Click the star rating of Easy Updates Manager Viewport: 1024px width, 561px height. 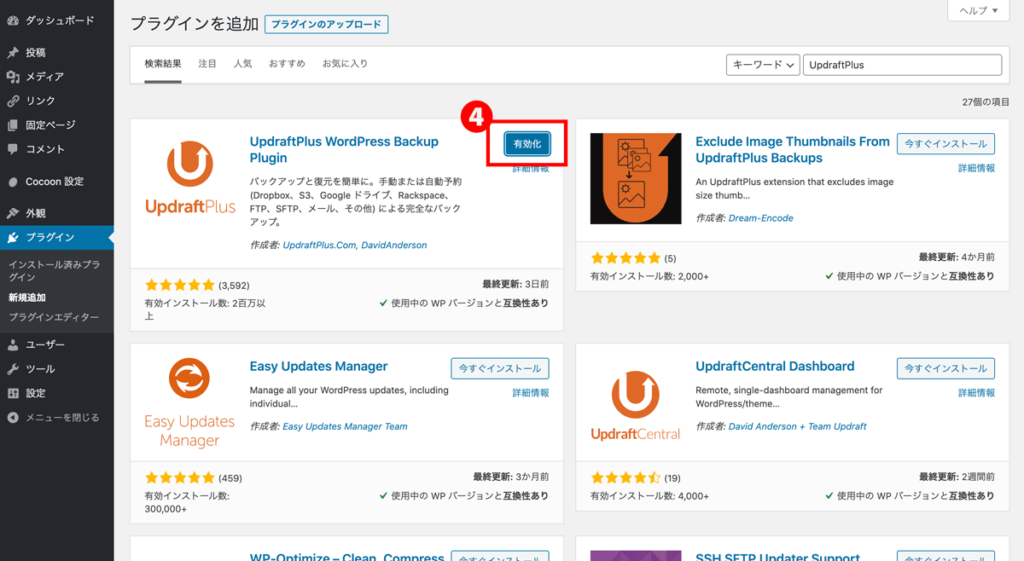180,478
